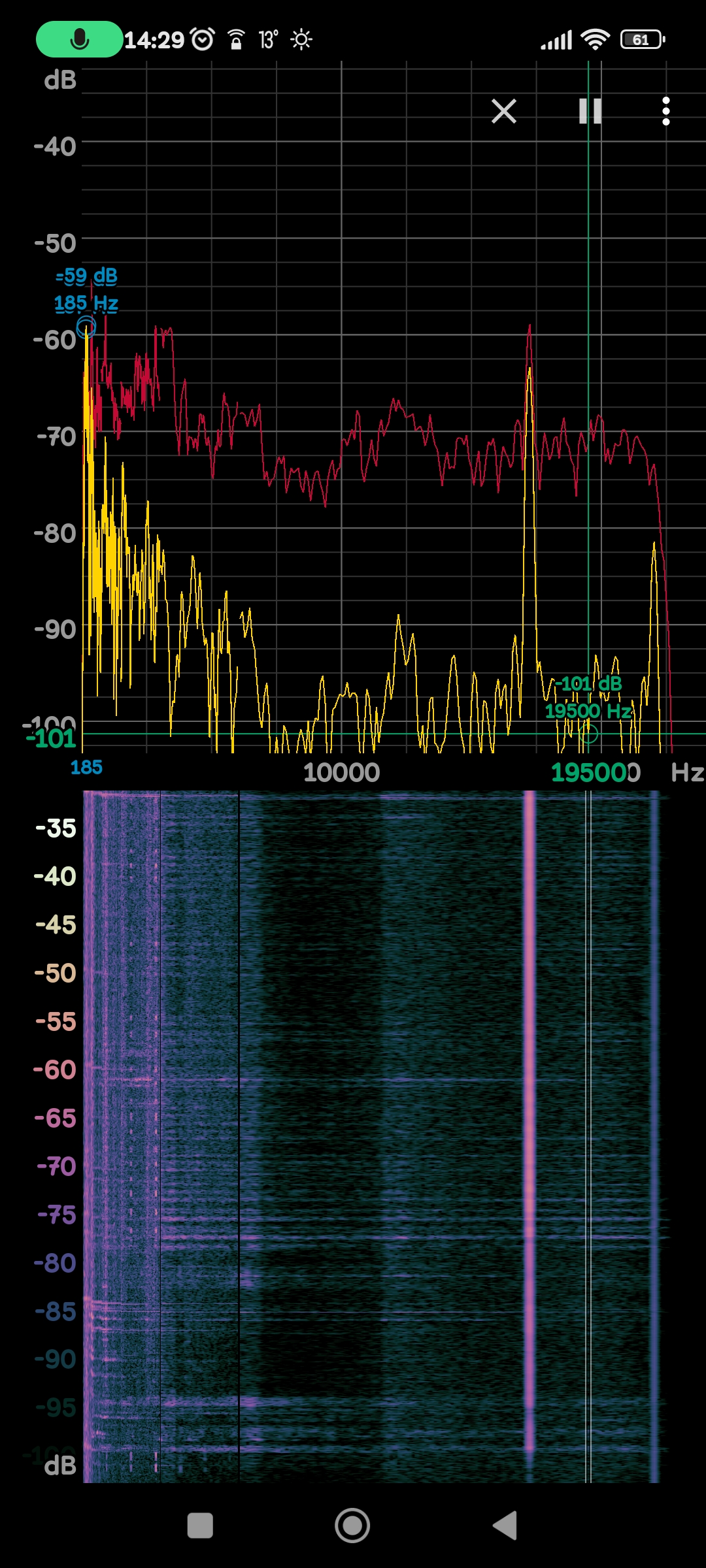Viewport: 706px width, 1568px height.
Task: Tap the 10000 Hz axis label
Action: pyautogui.click(x=341, y=772)
